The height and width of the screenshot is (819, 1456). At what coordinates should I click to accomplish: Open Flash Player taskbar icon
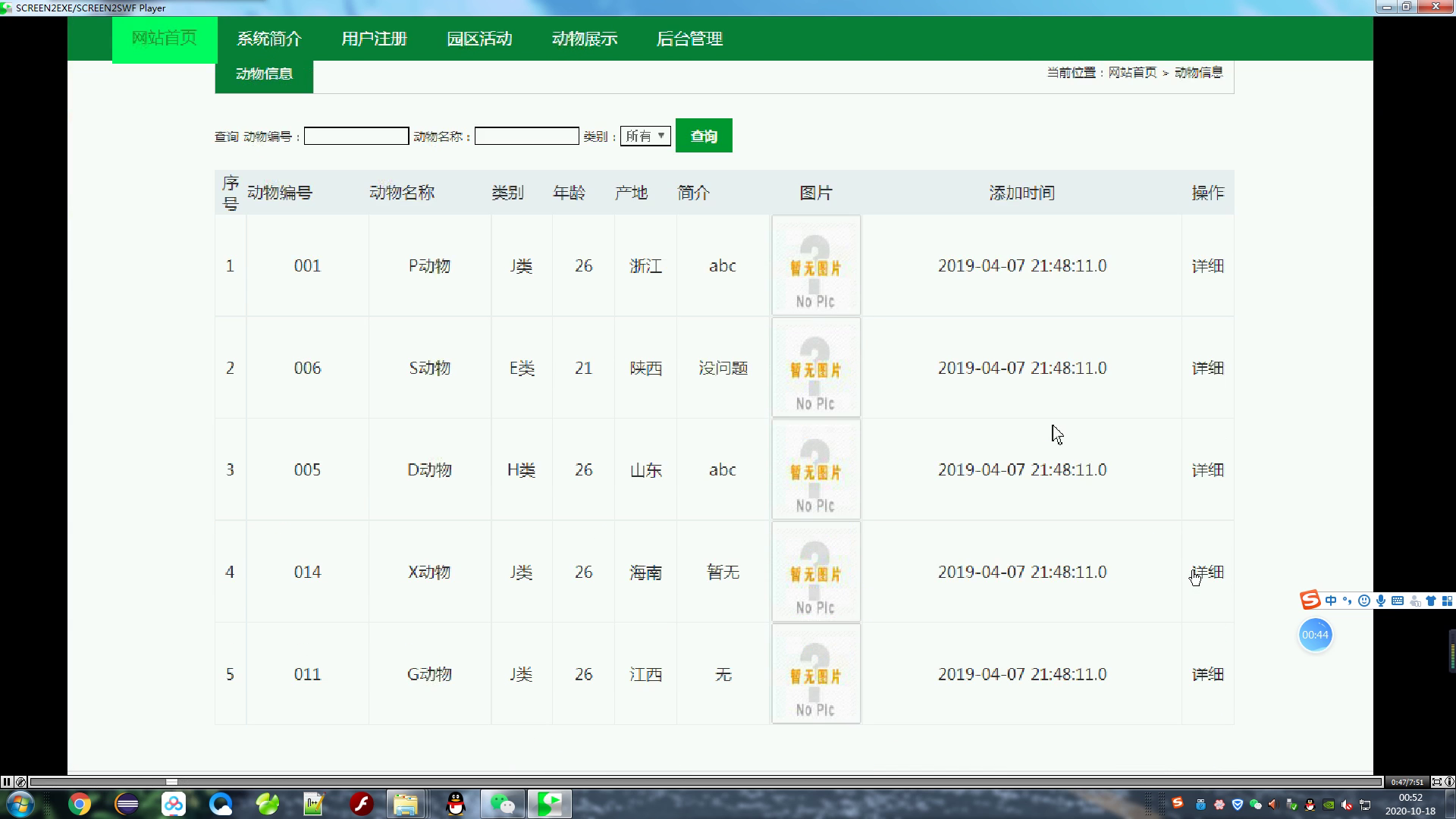(362, 804)
